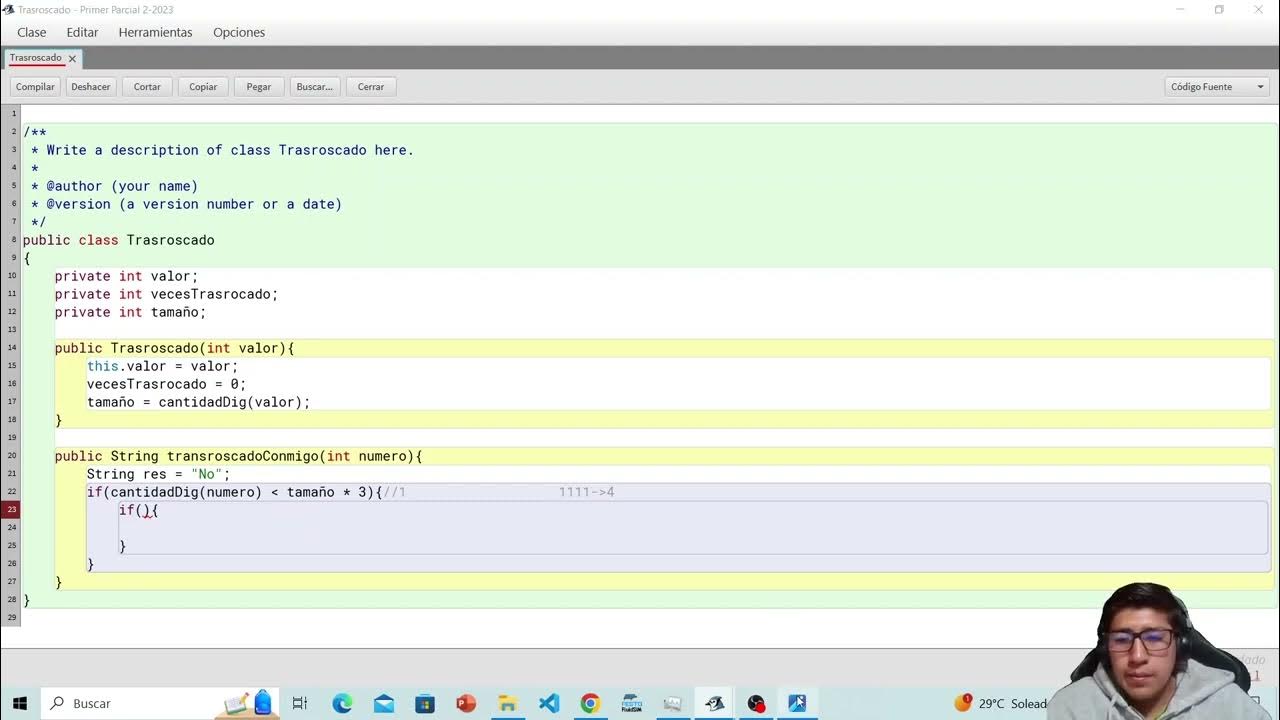Click the red line 23 number marker
The width and height of the screenshot is (1280, 720).
10,510
